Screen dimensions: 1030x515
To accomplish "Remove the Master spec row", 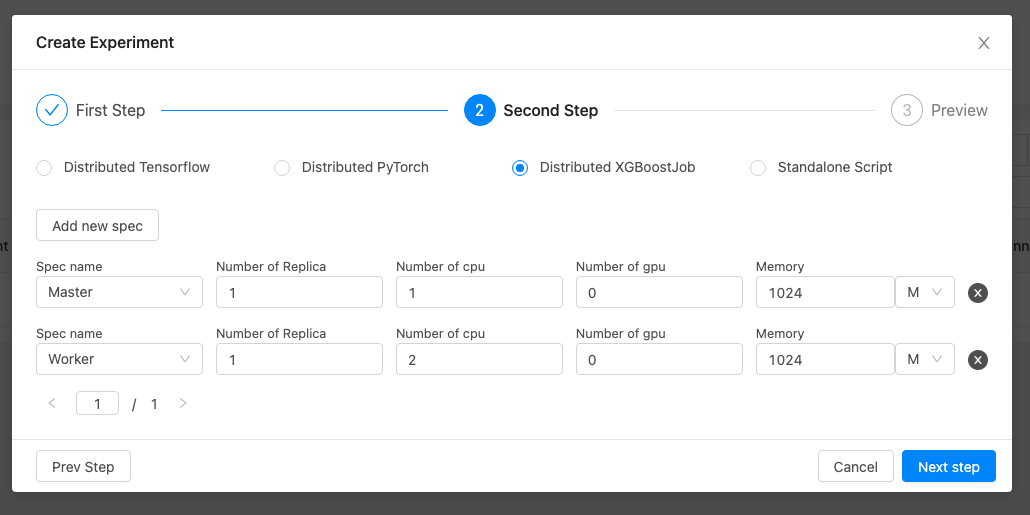I will pos(978,293).
